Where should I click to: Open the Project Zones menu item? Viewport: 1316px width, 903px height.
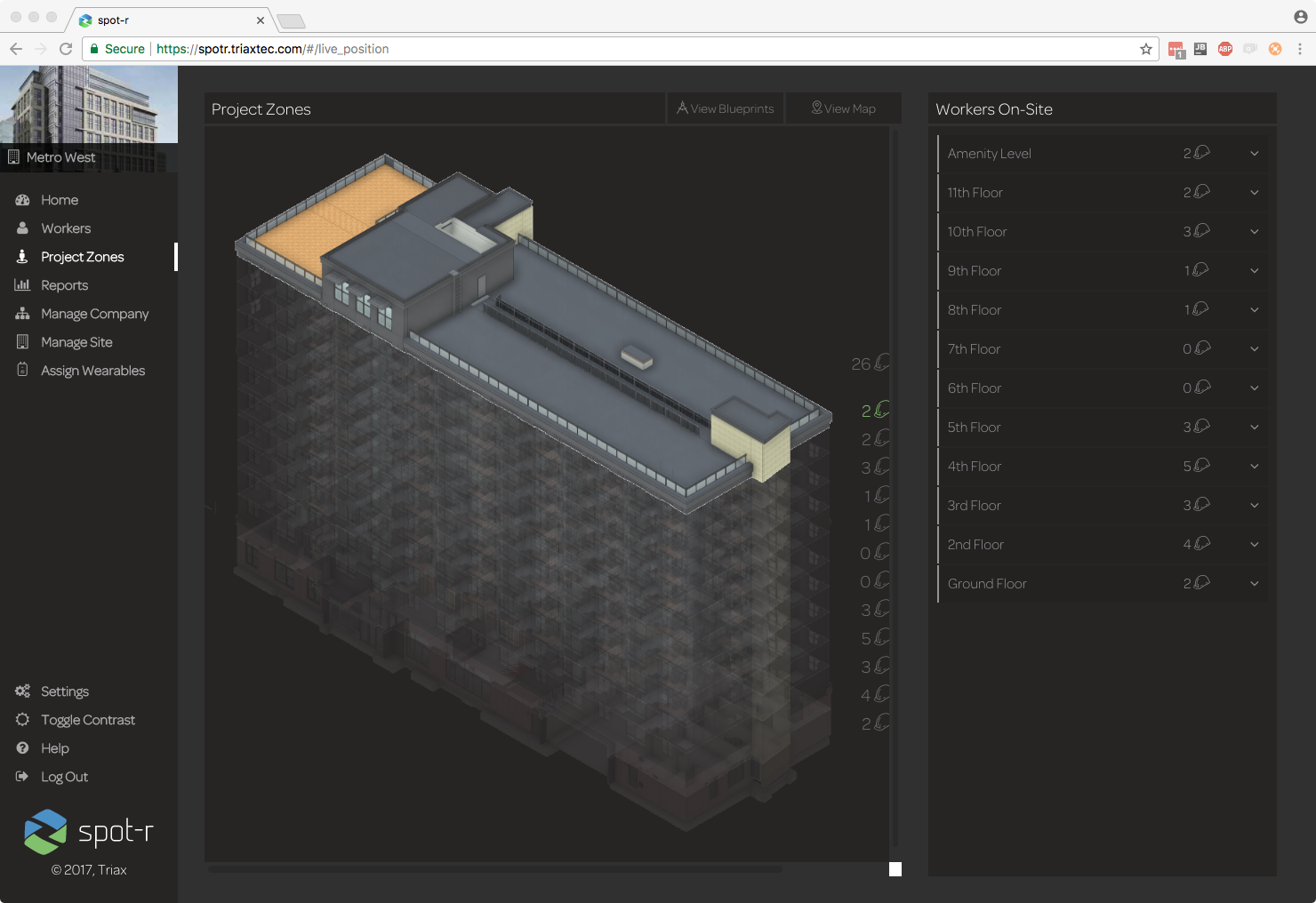(x=82, y=257)
